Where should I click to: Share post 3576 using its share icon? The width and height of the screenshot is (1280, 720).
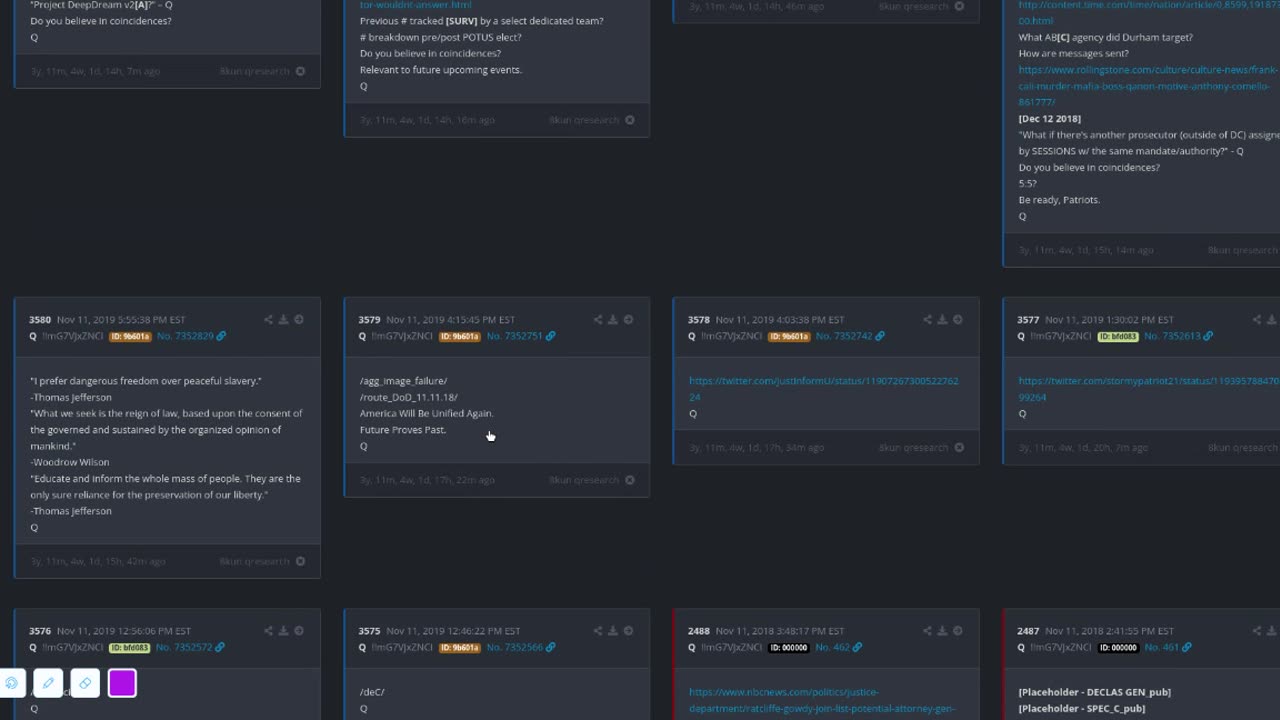(268, 631)
